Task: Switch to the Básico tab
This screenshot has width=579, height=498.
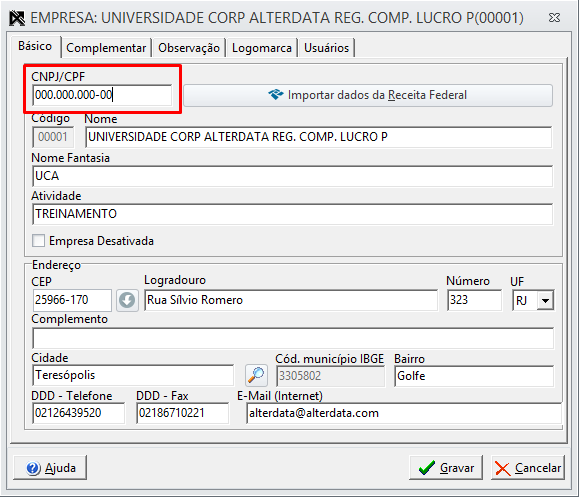Action: (x=35, y=47)
